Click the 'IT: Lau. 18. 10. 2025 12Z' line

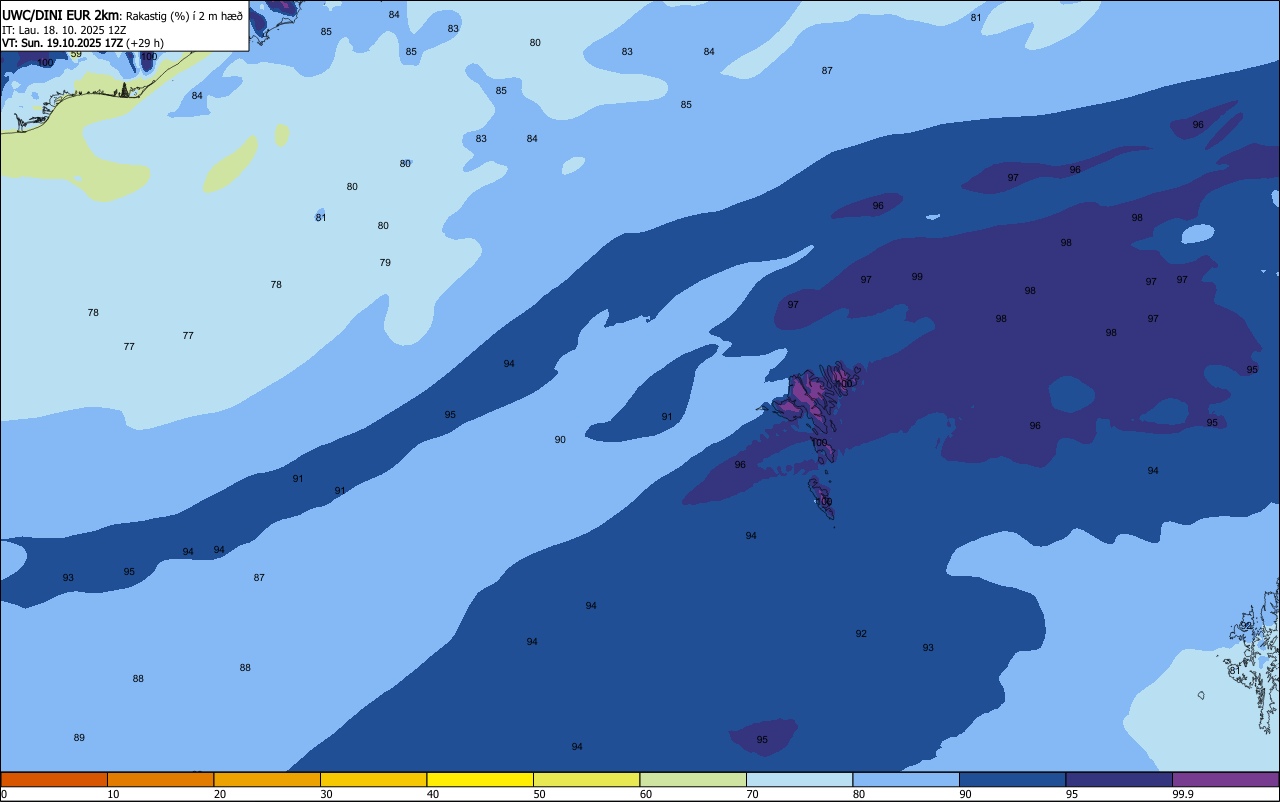tap(64, 30)
